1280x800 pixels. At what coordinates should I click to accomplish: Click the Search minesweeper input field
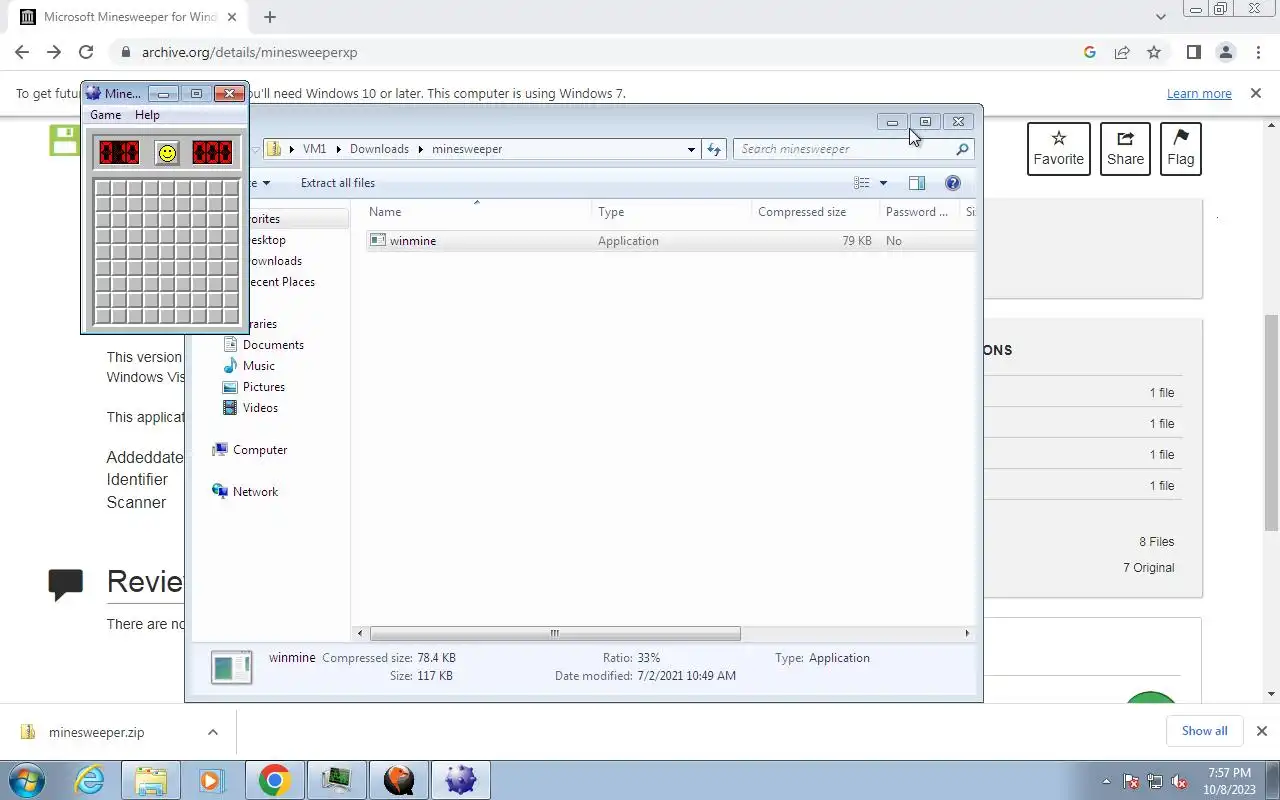pyautogui.click(x=844, y=149)
